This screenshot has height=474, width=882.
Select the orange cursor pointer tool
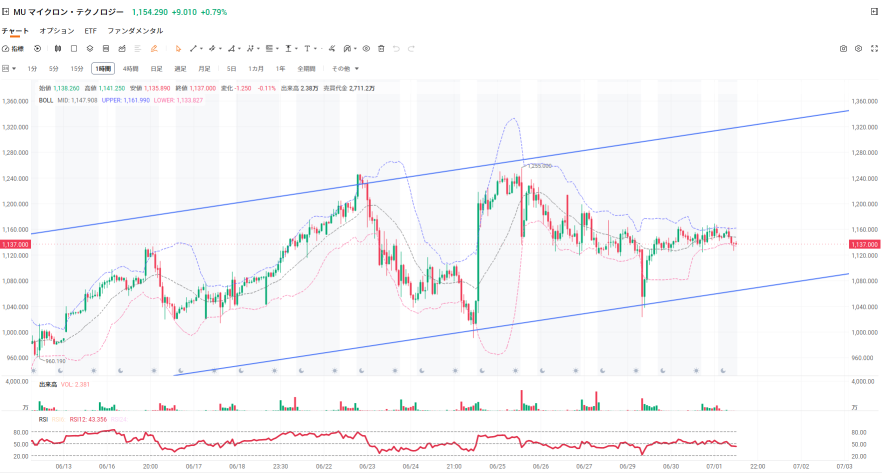tap(178, 49)
